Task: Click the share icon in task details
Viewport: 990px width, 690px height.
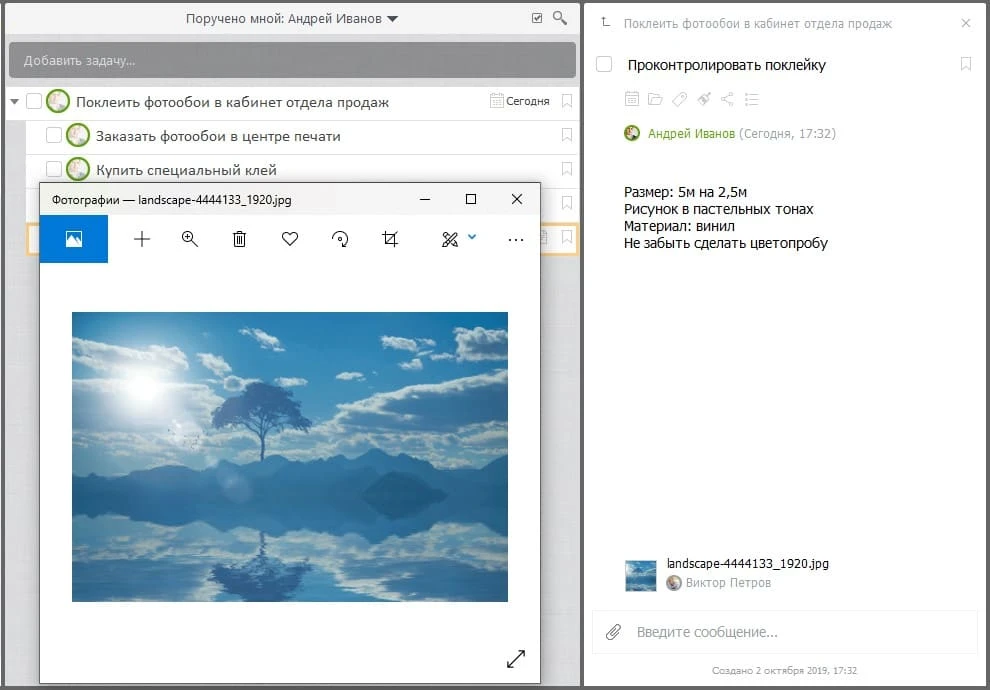Action: 727,99
